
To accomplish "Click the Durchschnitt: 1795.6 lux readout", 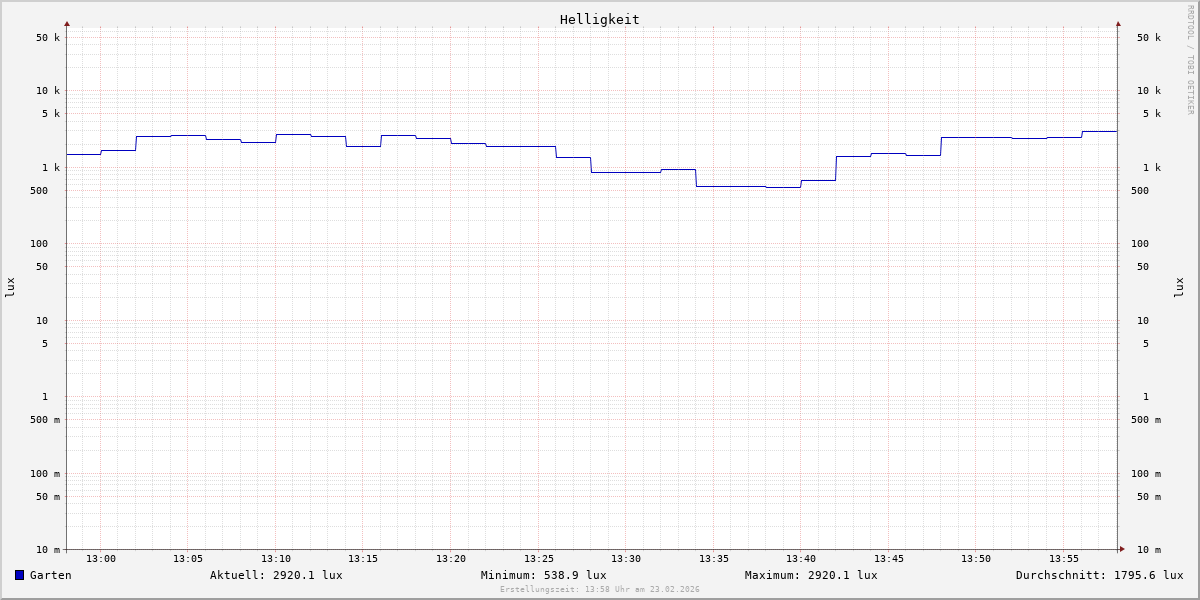I will 1099,575.
